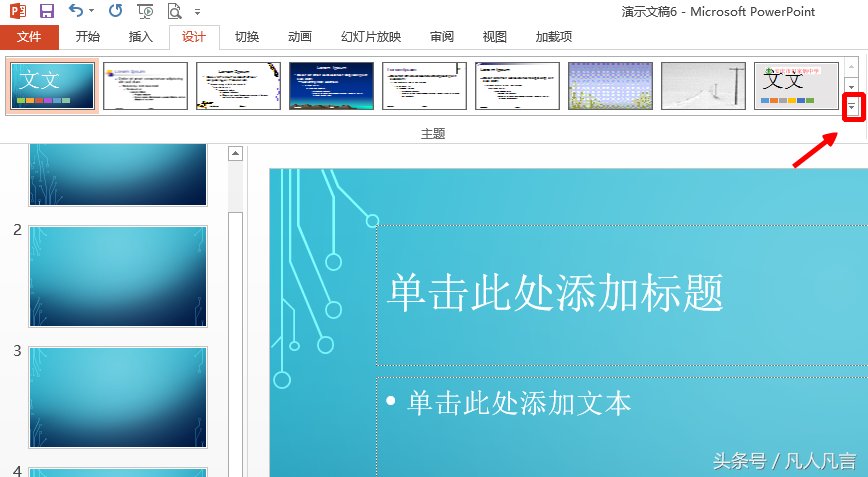
Task: Apply the theme with black-yellow corner border
Action: pos(239,86)
